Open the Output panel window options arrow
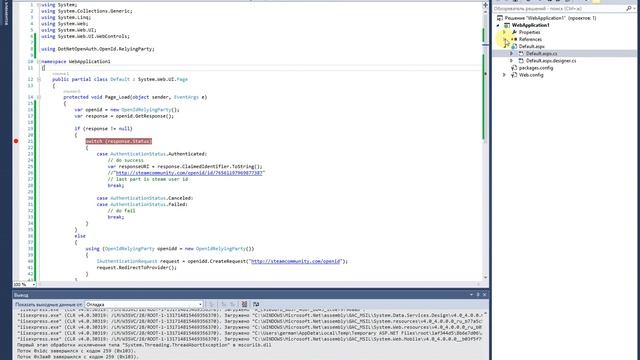Screen dimensions: 640x360 click(471, 295)
